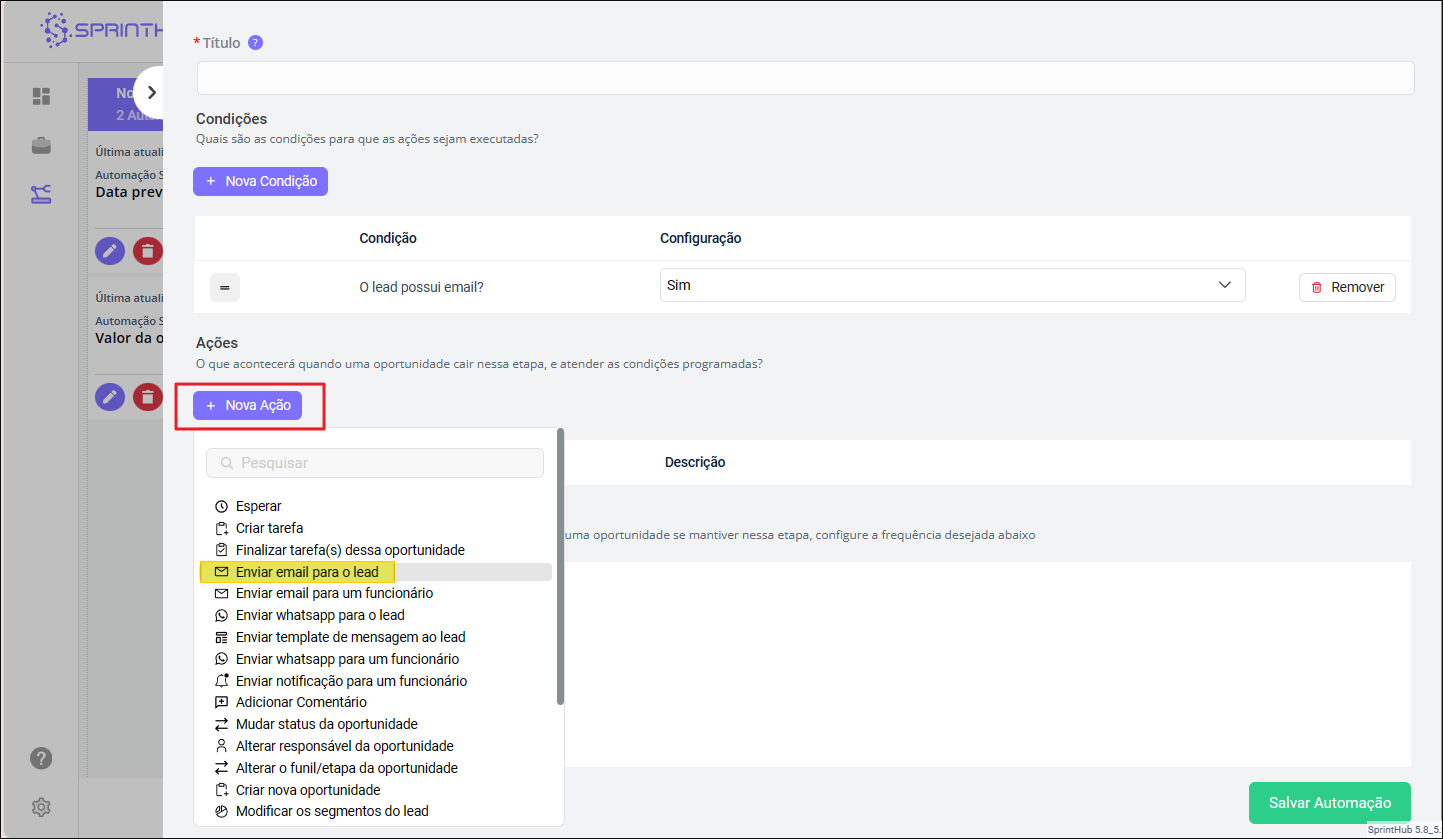Click the action list scrollbar

[x=560, y=566]
